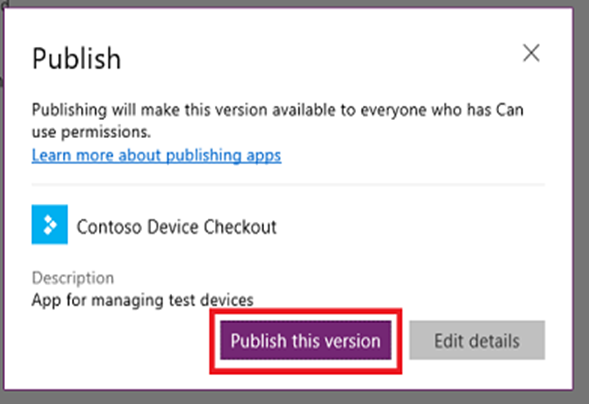Screen dimensions: 589x404
Task: Open Learn more about publishing apps link
Action: click(156, 155)
